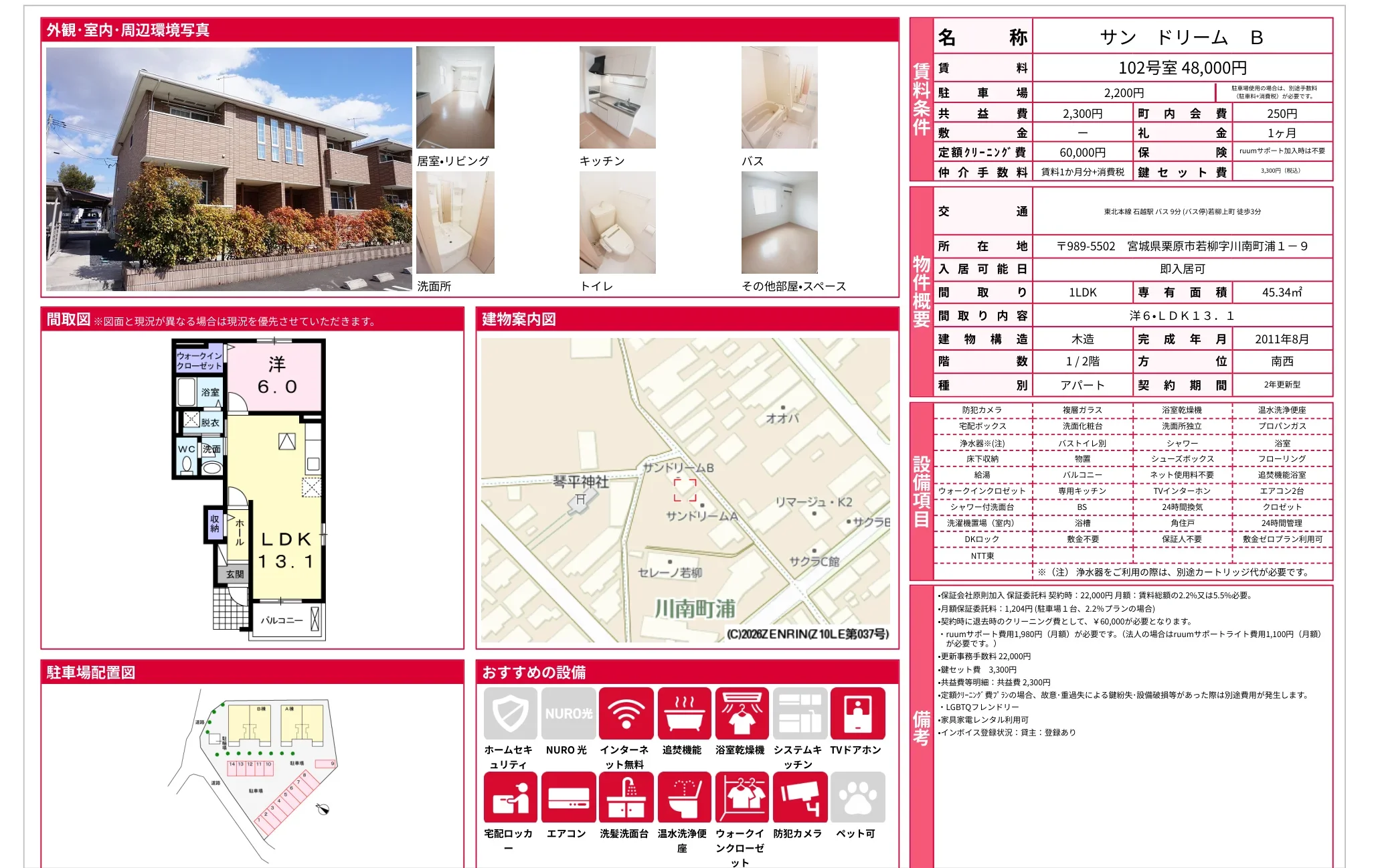Screen dimensions: 1376x868
Task: Click the 洗面所 washroom photo
Action: pos(456,222)
